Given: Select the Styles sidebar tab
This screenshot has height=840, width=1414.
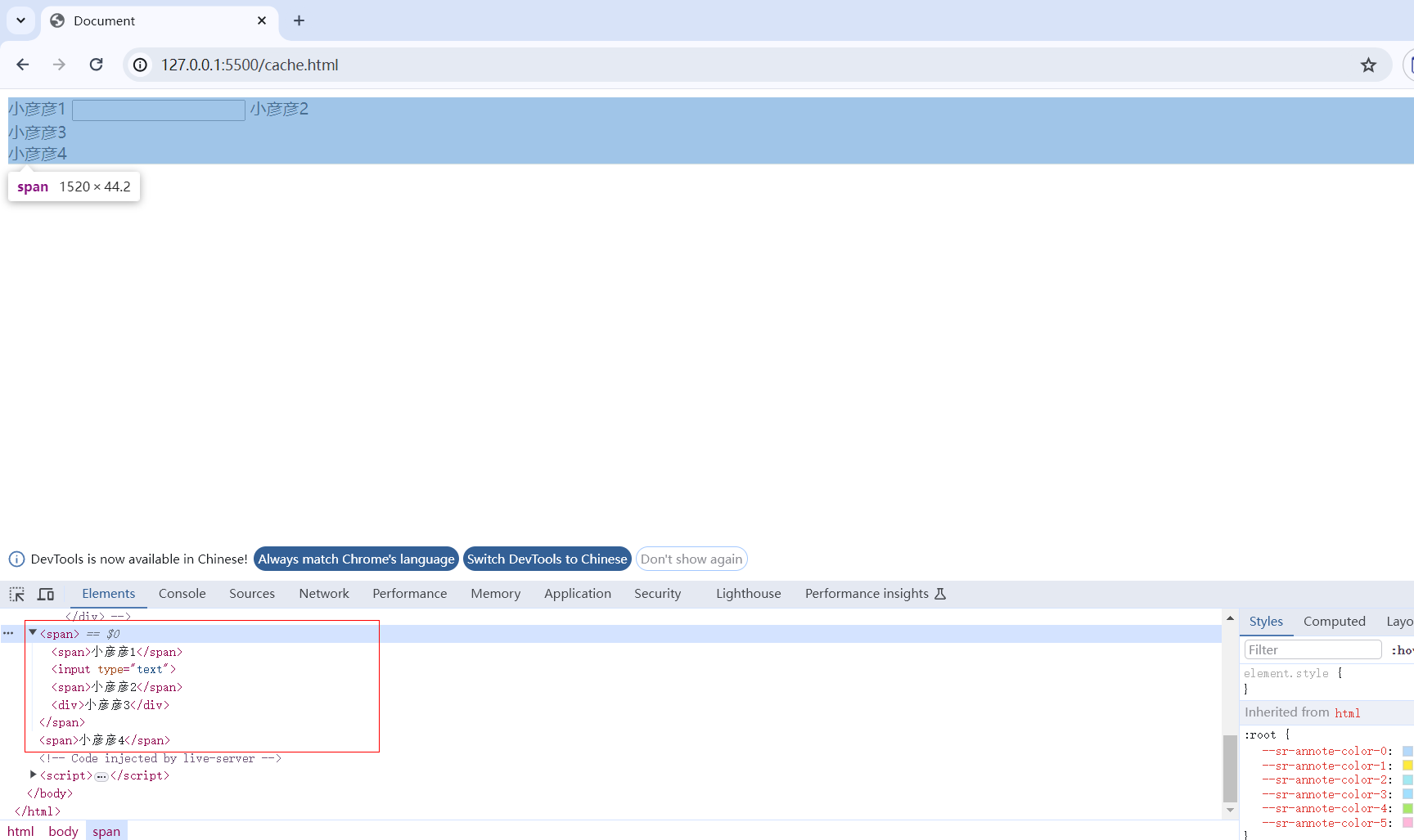Looking at the screenshot, I should click(1266, 622).
